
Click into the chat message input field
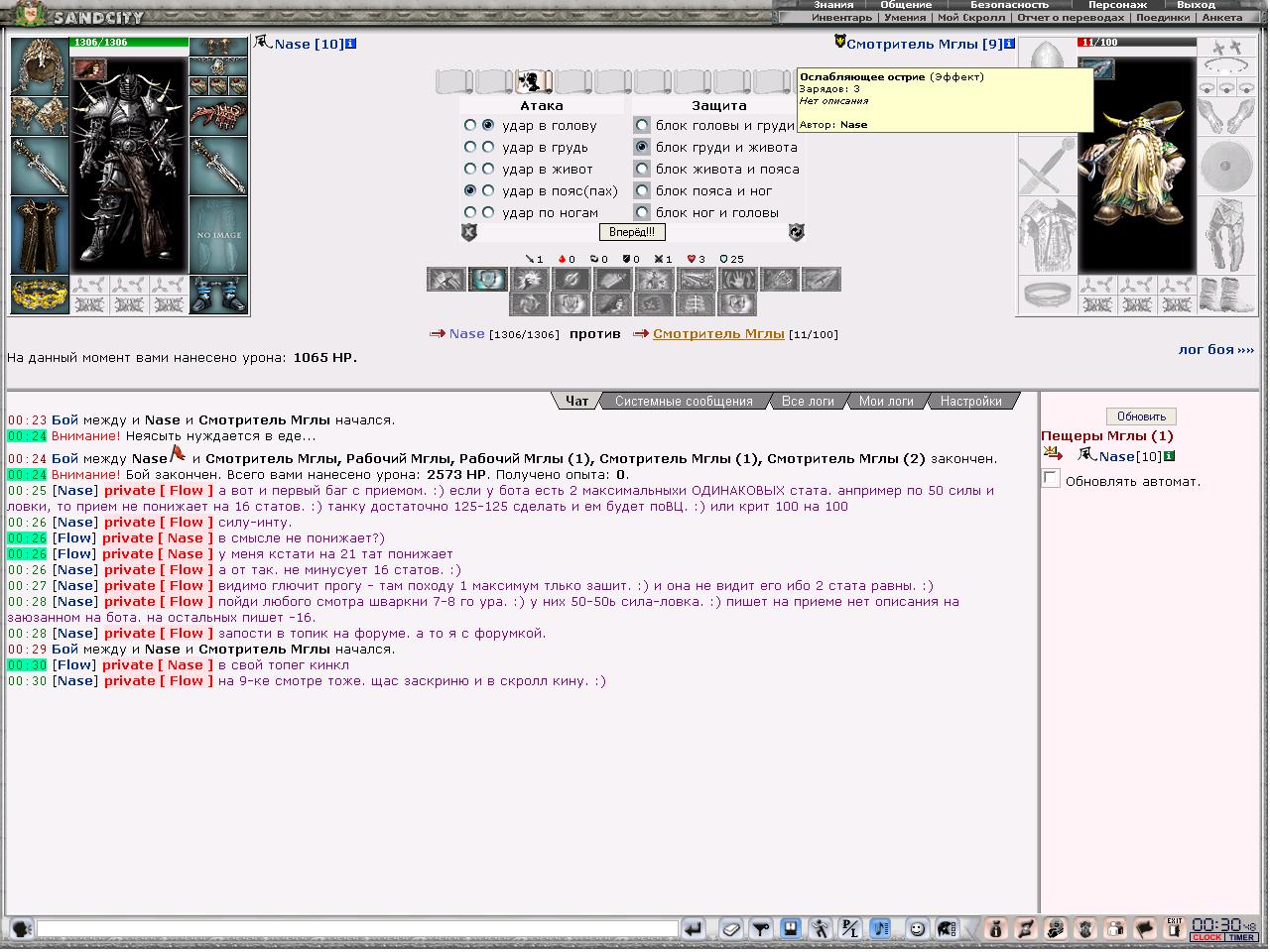tap(357, 929)
